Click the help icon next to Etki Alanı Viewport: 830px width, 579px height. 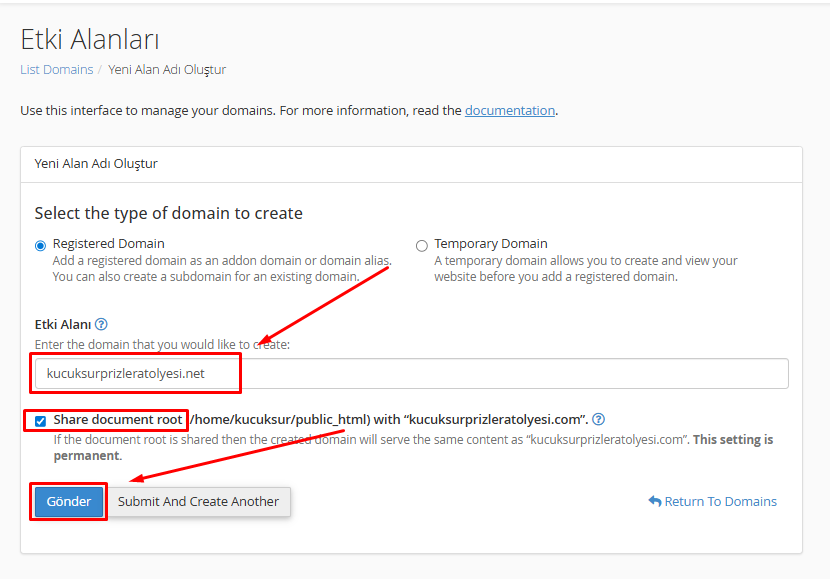pos(101,324)
